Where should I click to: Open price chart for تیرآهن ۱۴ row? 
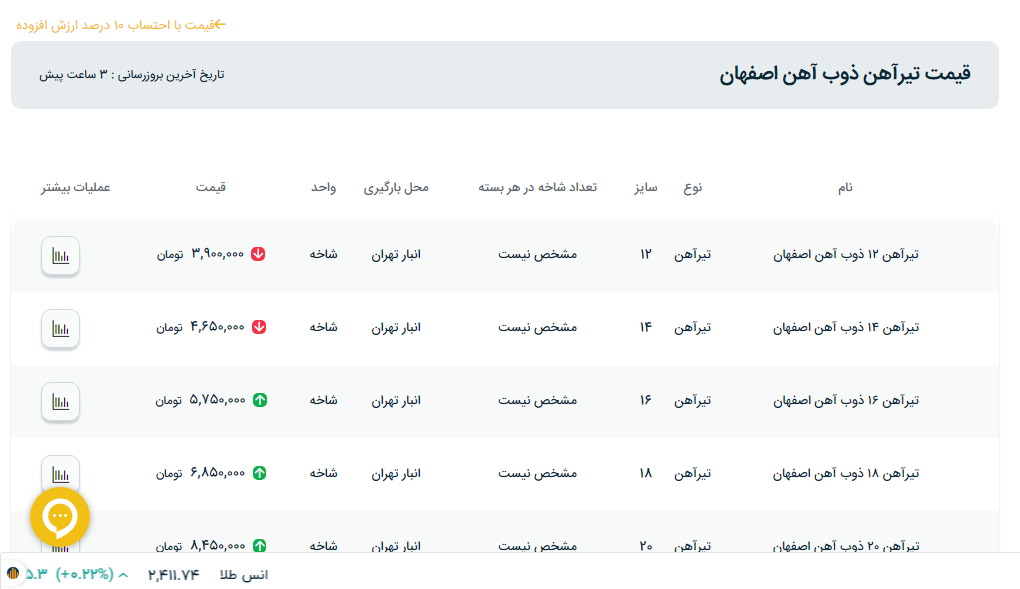coord(60,328)
